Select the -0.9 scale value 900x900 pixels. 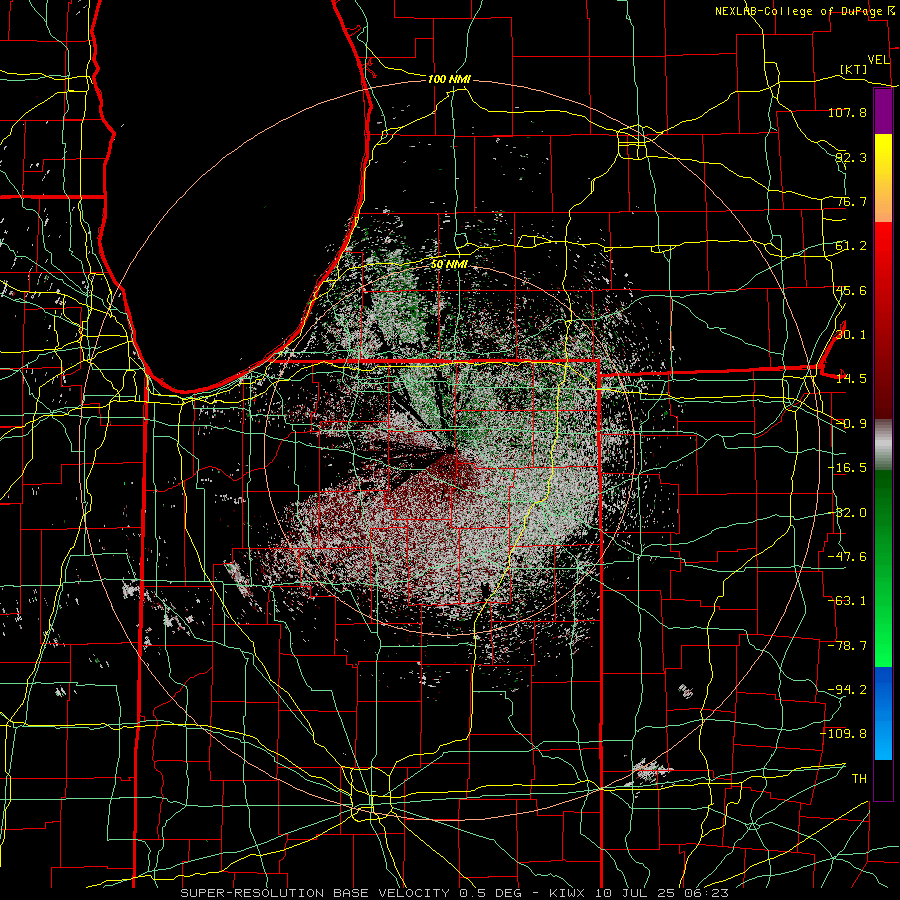851,424
